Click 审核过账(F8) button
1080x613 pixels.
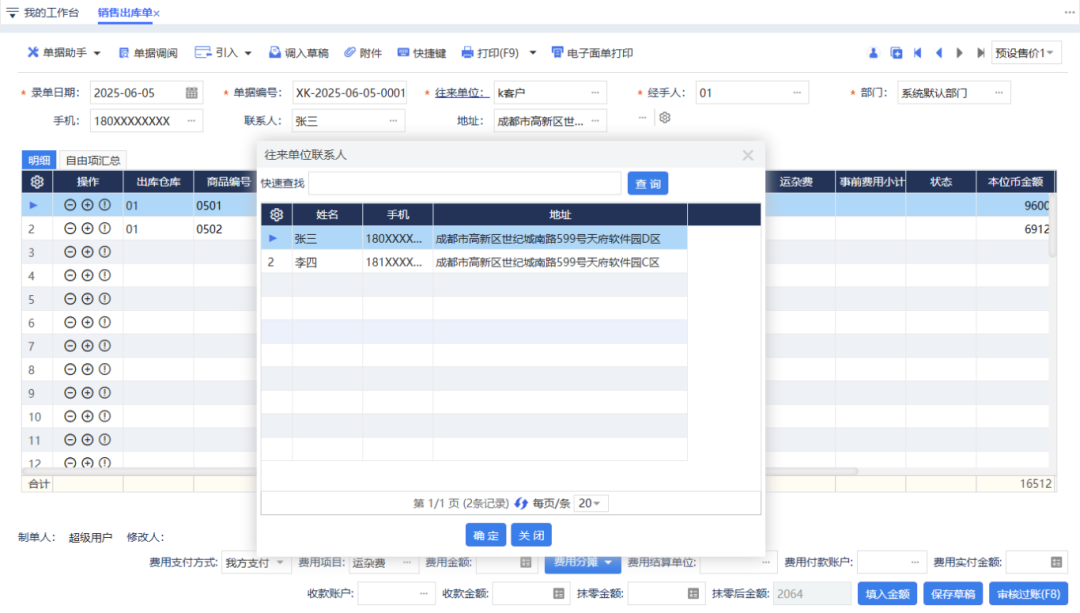coord(1030,593)
